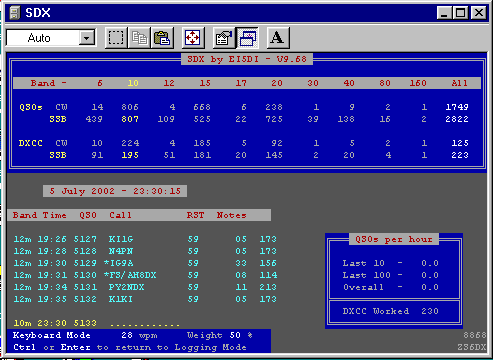Click the '28 wpm' speed indicator
Image resolution: width=493 pixels, height=360 pixels.
click(x=139, y=335)
